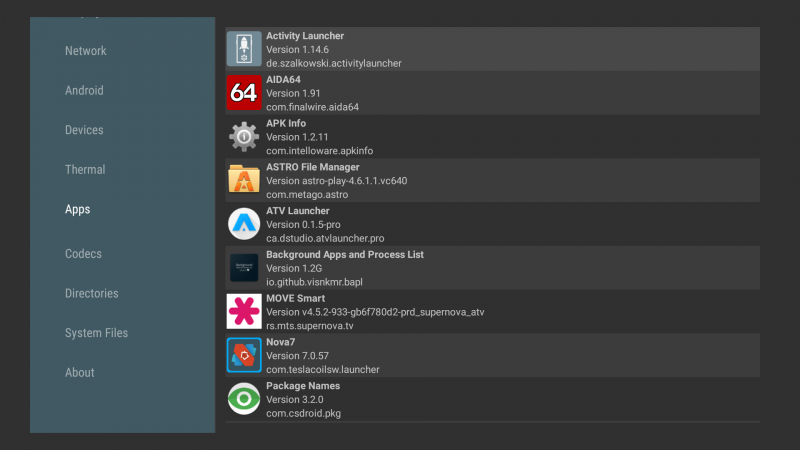Click the ASTRO File Manager folder icon
This screenshot has width=800, height=450.
[244, 180]
